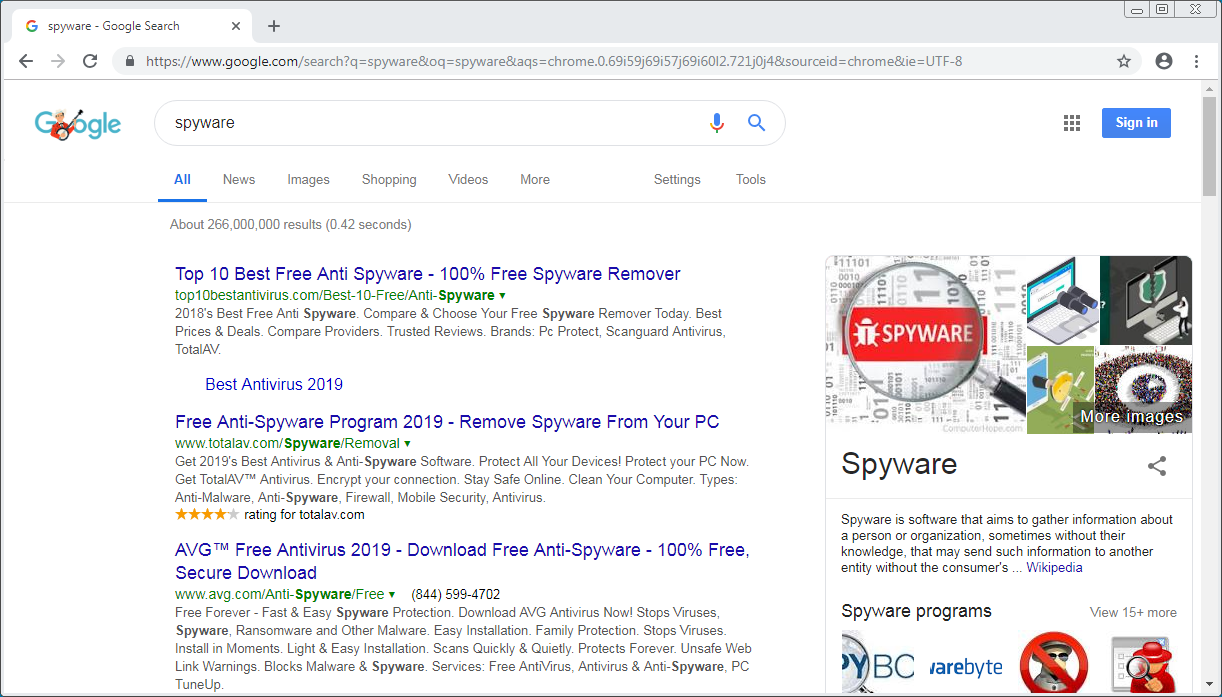Expand the totalav.com URL dropdown arrow
Viewport: 1222px width, 697px height.
(407, 444)
